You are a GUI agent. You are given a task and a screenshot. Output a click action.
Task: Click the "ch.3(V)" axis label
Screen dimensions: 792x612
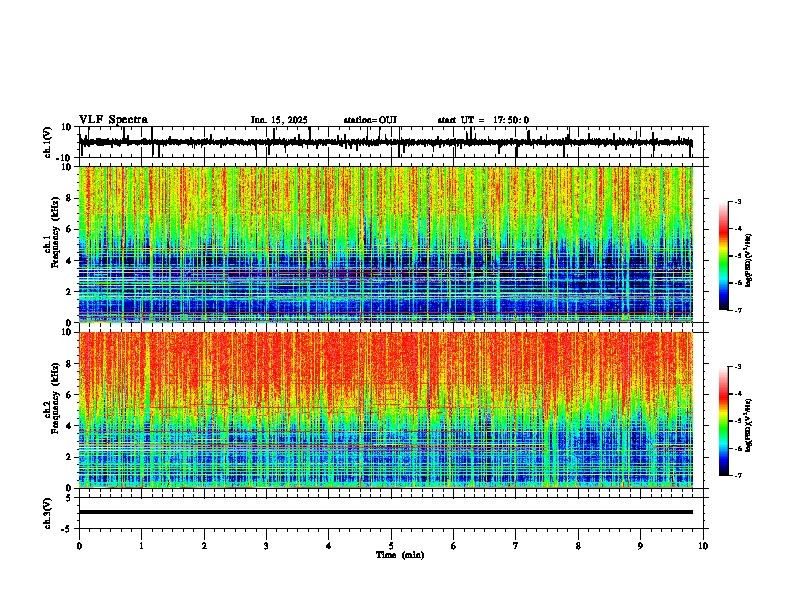pos(47,514)
